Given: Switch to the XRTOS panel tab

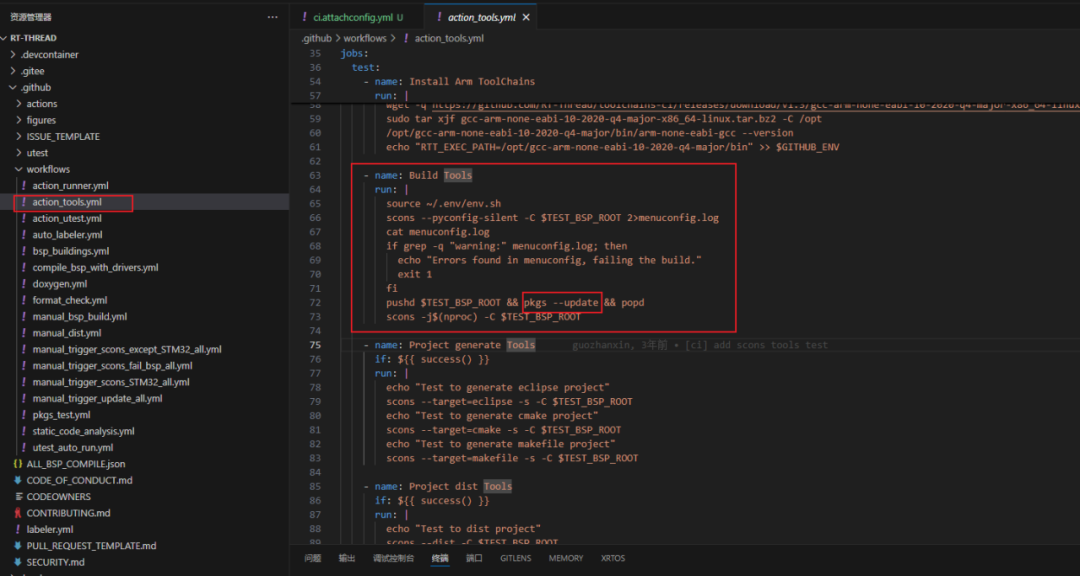Looking at the screenshot, I should click(x=613, y=558).
